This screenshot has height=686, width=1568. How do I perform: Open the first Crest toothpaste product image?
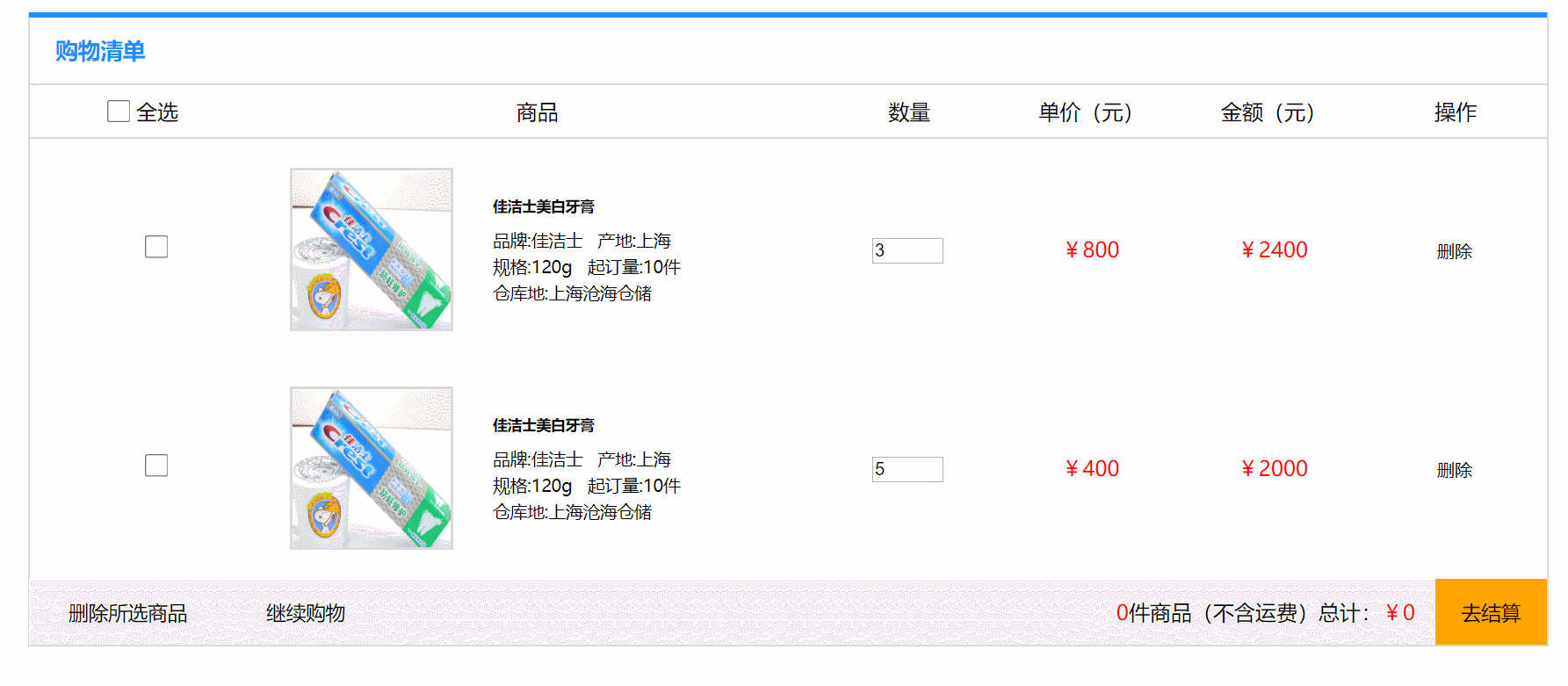(371, 249)
